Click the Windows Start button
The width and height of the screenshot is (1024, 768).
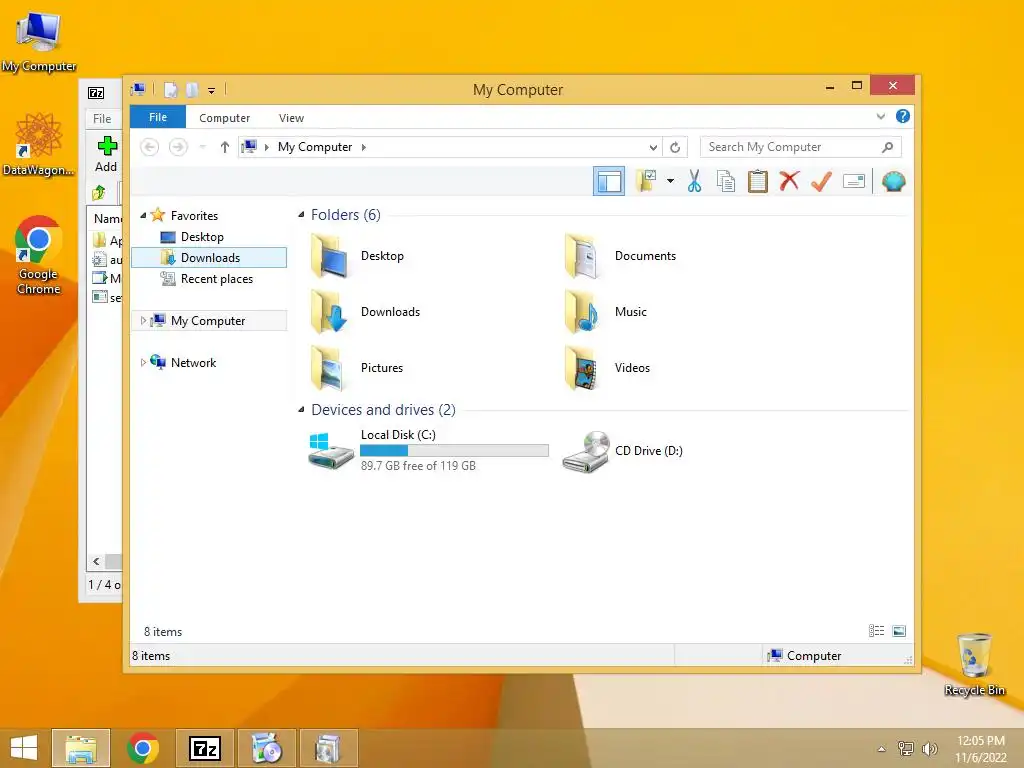24,748
